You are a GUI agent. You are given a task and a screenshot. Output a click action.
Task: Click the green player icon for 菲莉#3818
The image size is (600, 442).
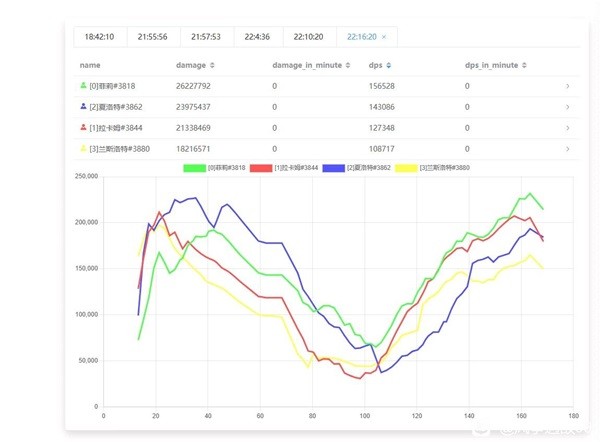tap(84, 86)
